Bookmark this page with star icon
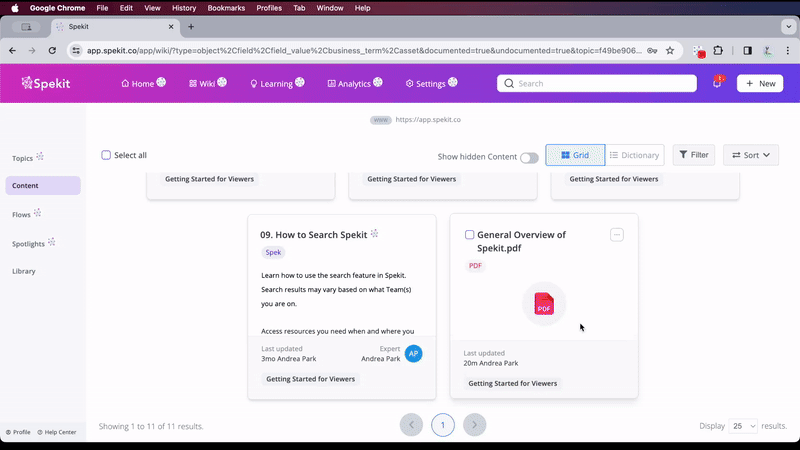 click(670, 51)
